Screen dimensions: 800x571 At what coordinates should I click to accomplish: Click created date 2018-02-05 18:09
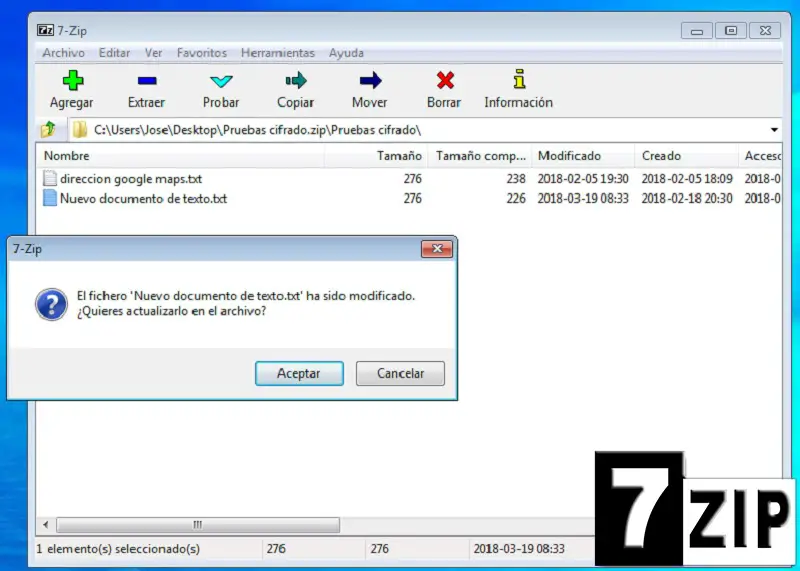[687, 179]
